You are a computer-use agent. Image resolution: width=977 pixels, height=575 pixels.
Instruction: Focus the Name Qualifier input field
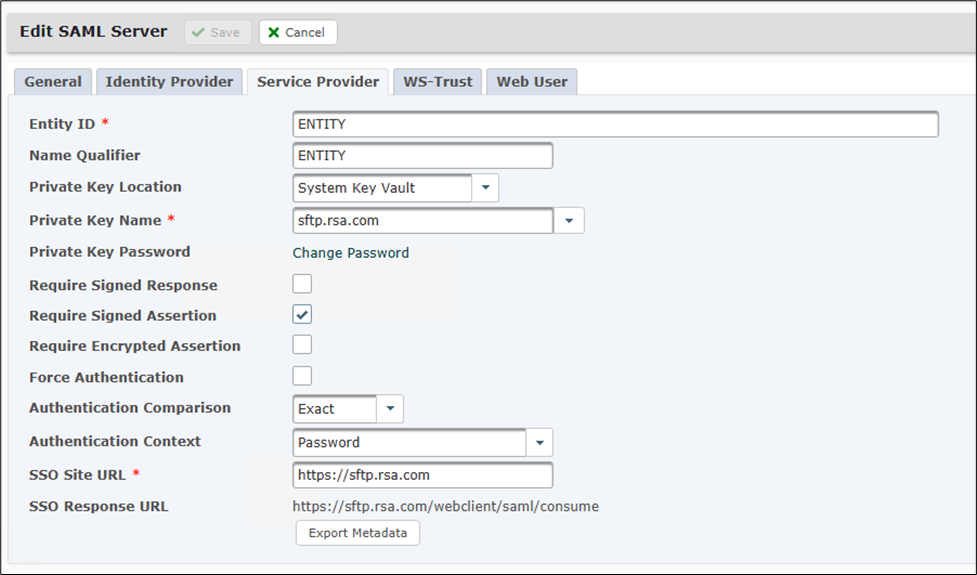(x=422, y=156)
